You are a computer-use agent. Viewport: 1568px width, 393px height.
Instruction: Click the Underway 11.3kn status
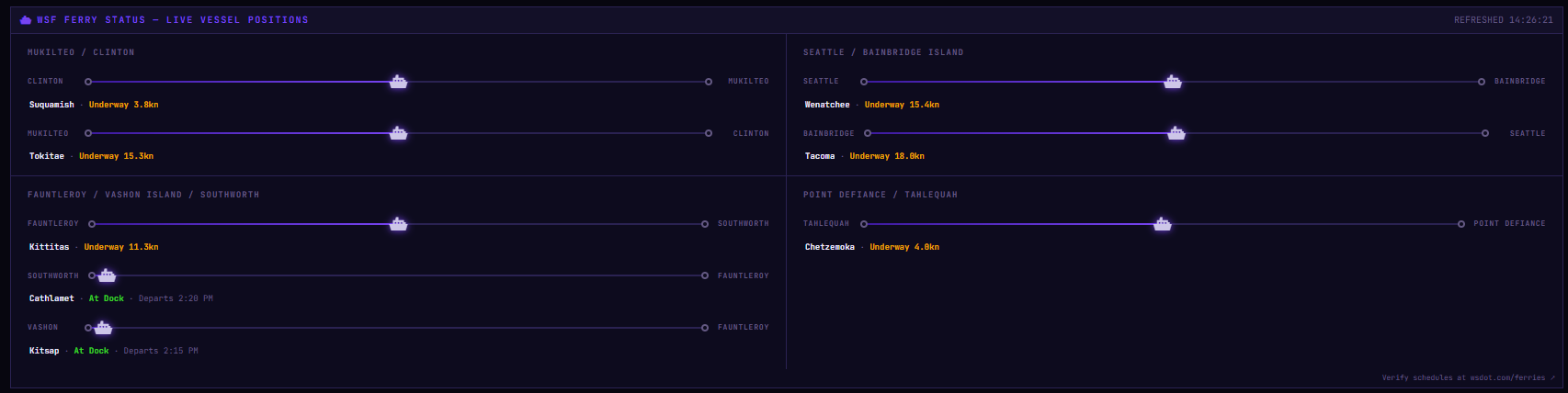(x=121, y=247)
